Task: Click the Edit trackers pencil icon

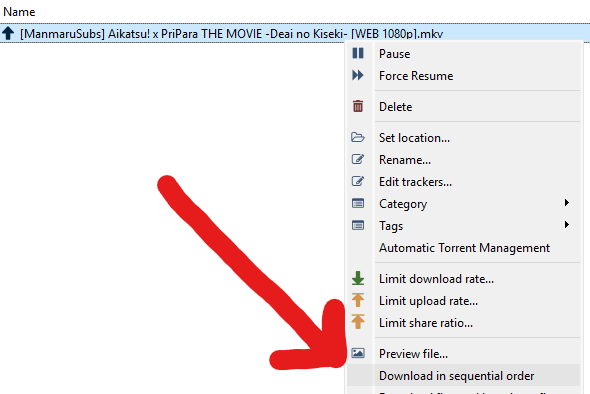Action: tap(358, 181)
